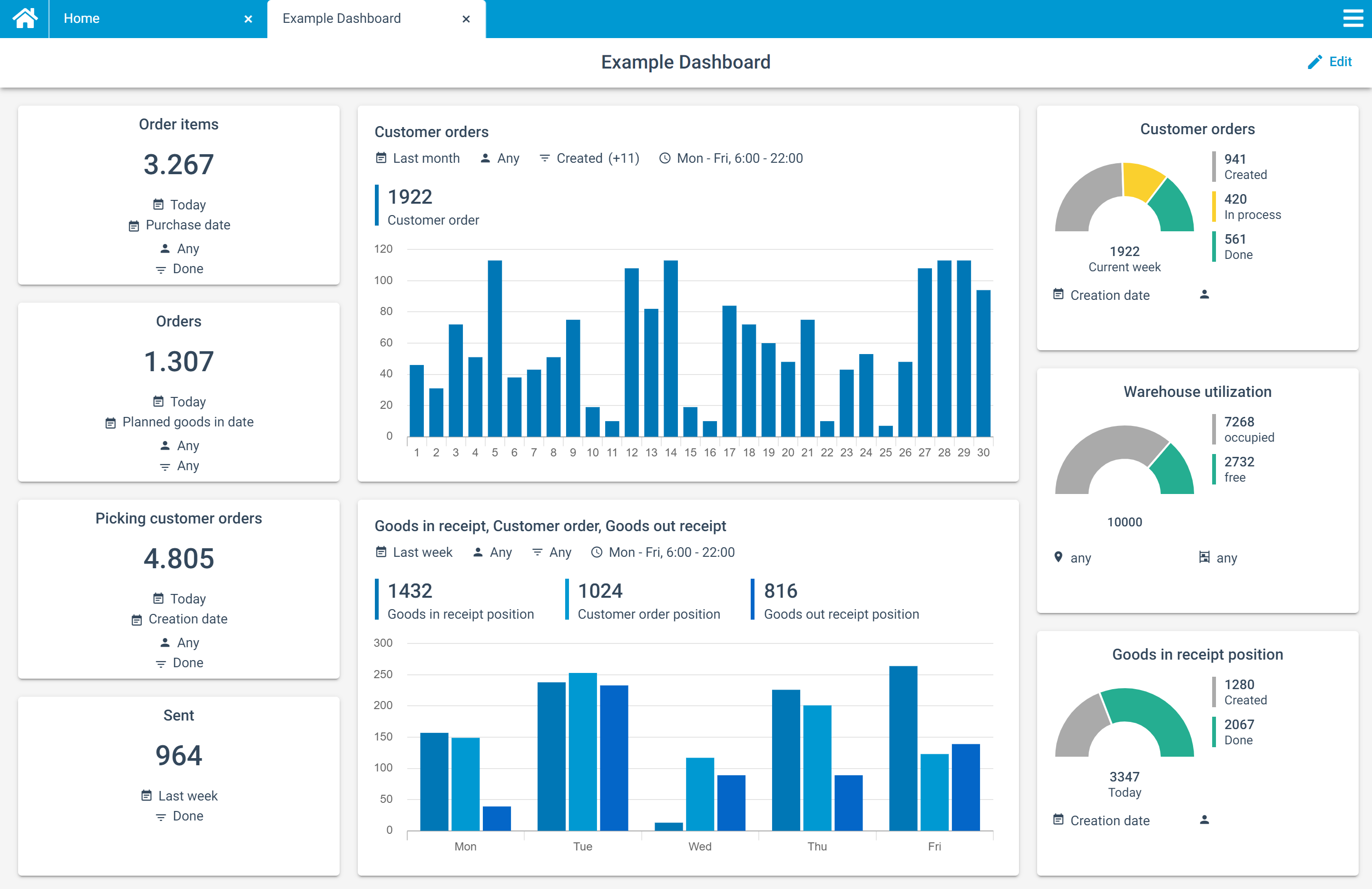The width and height of the screenshot is (1372, 889).
Task: Click the tallest bar for day 5
Action: (495, 348)
